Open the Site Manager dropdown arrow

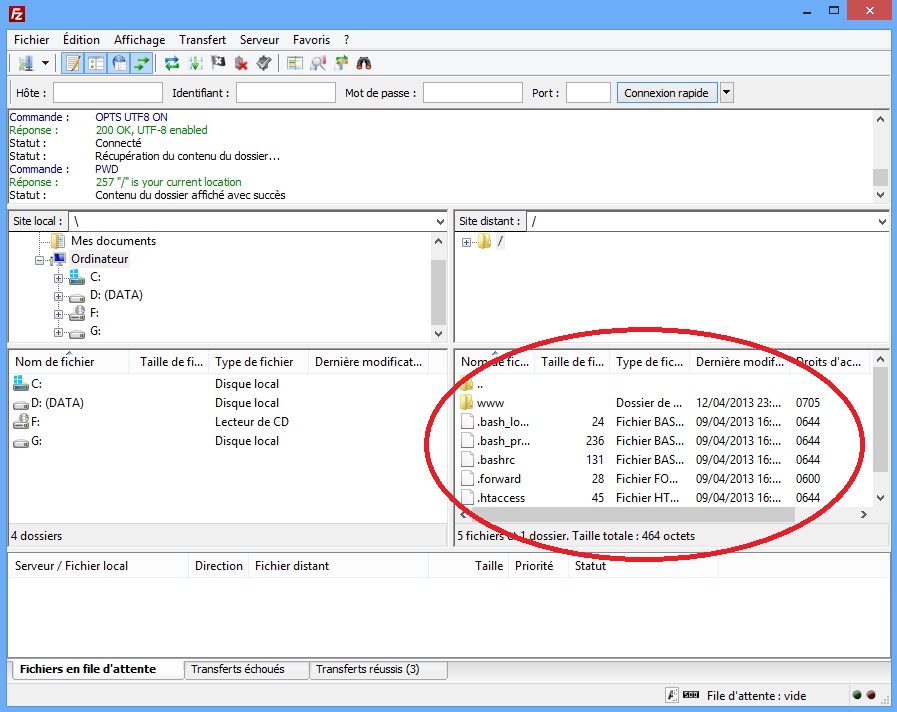[x=45, y=63]
